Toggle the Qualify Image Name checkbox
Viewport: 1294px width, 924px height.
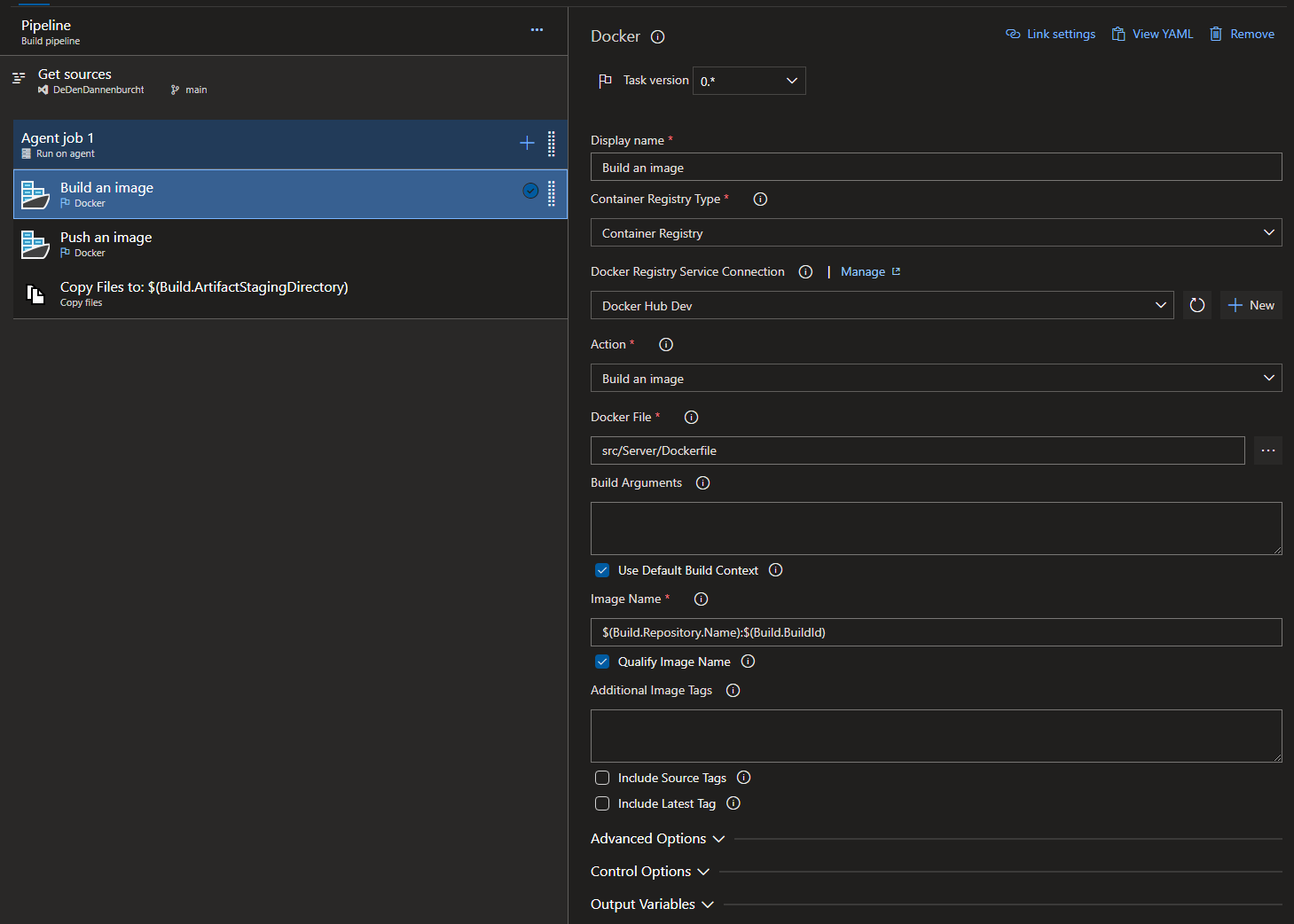602,662
